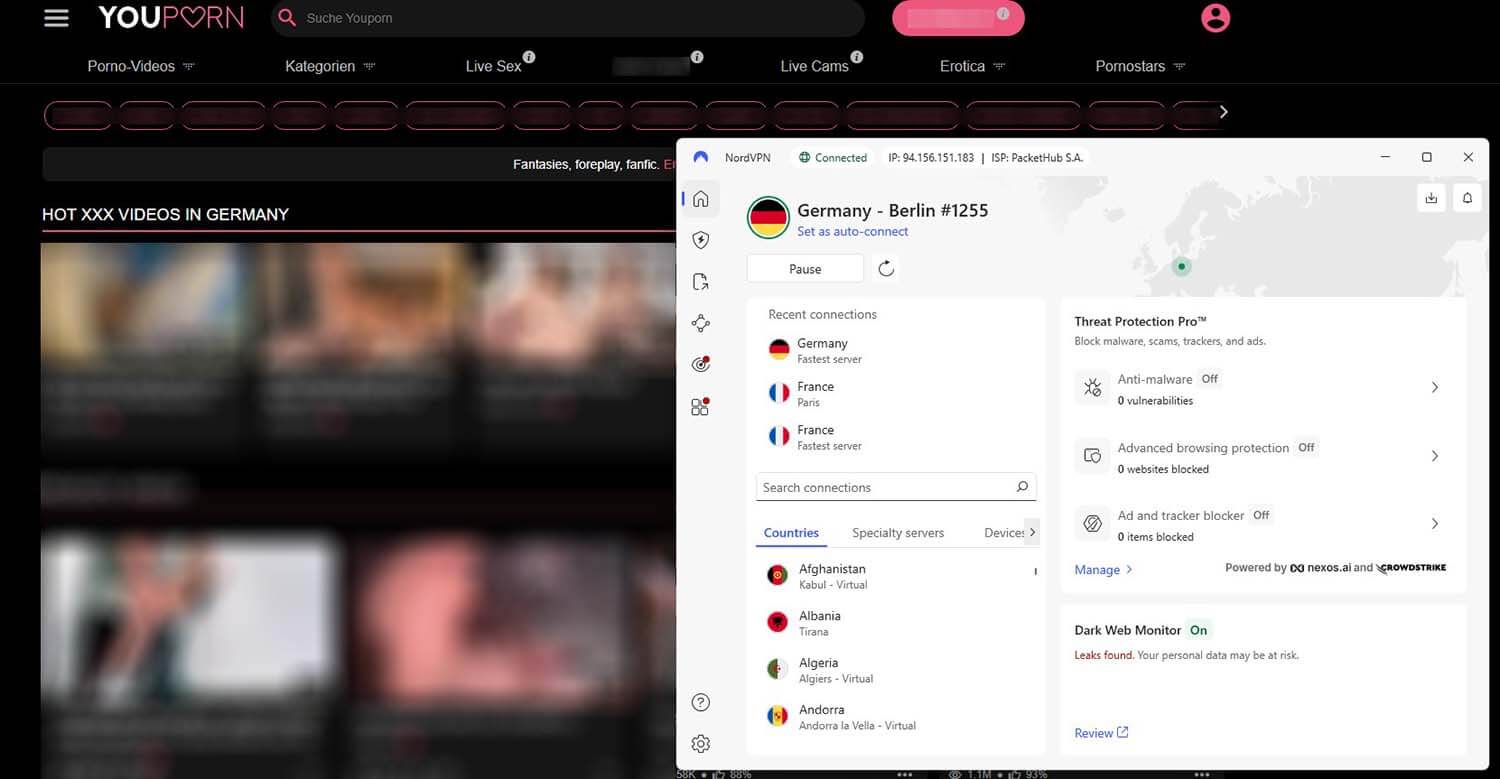Click the IP: 94.156.151.183 text

point(931,157)
